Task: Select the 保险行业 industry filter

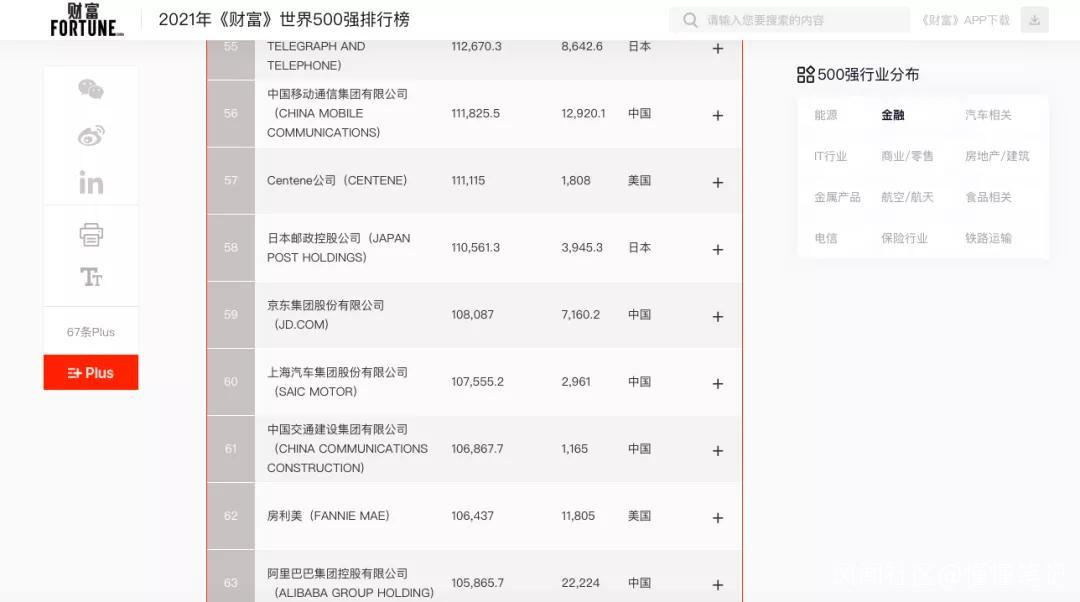Action: click(x=904, y=238)
